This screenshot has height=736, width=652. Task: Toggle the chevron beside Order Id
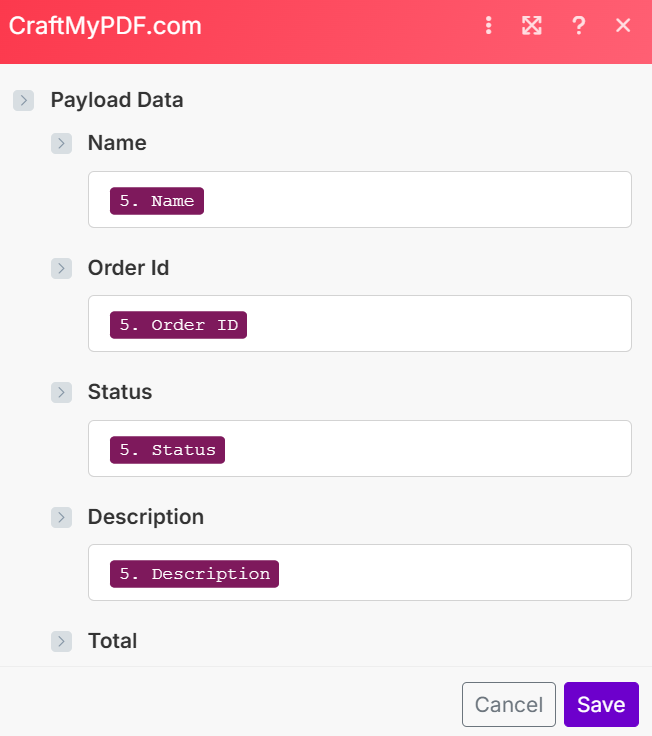[x=62, y=268]
